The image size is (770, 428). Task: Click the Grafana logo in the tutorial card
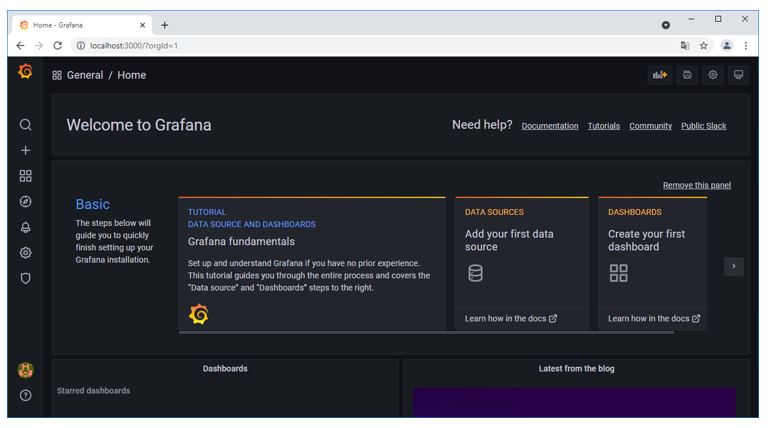coord(198,314)
